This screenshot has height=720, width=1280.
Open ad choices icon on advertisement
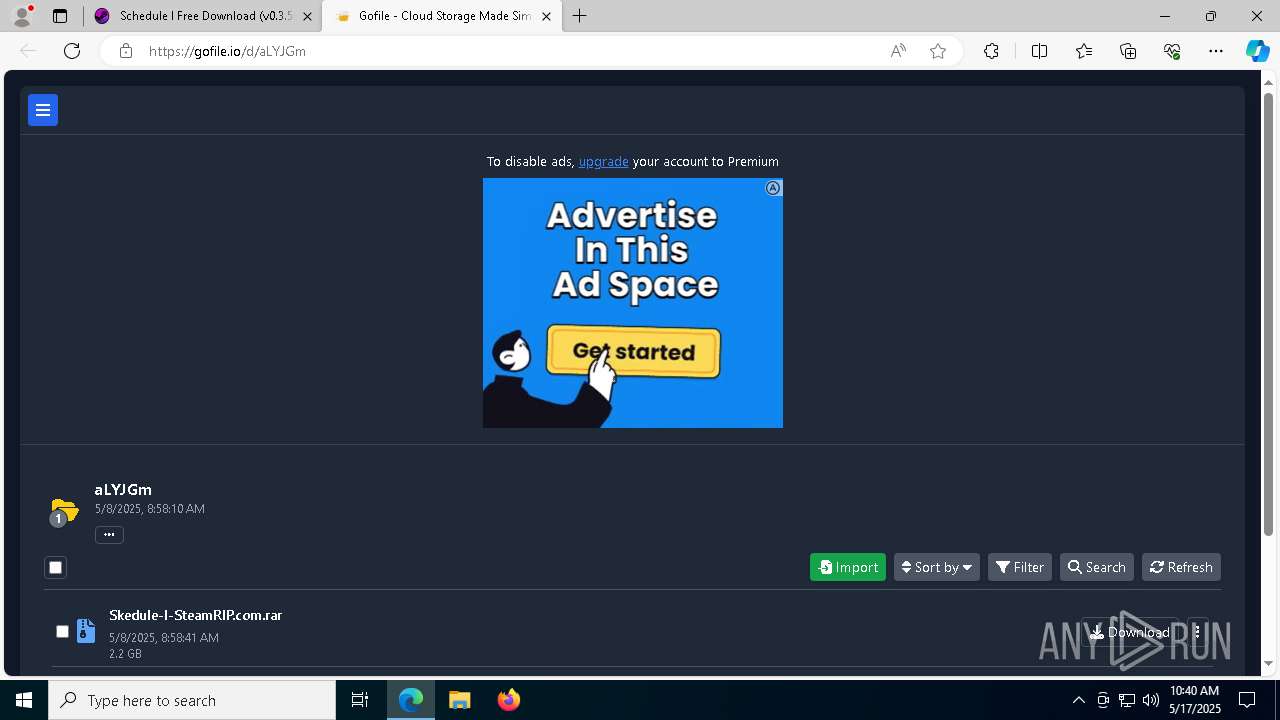[x=773, y=188]
